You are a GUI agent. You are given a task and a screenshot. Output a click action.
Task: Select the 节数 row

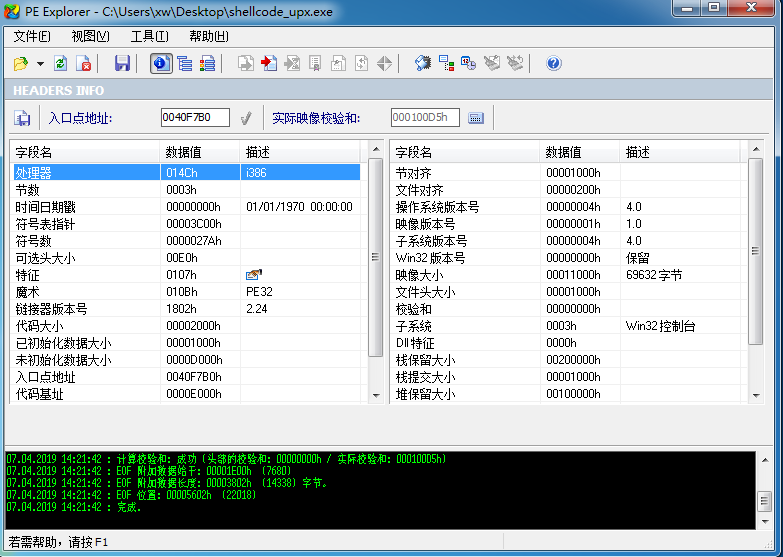185,190
